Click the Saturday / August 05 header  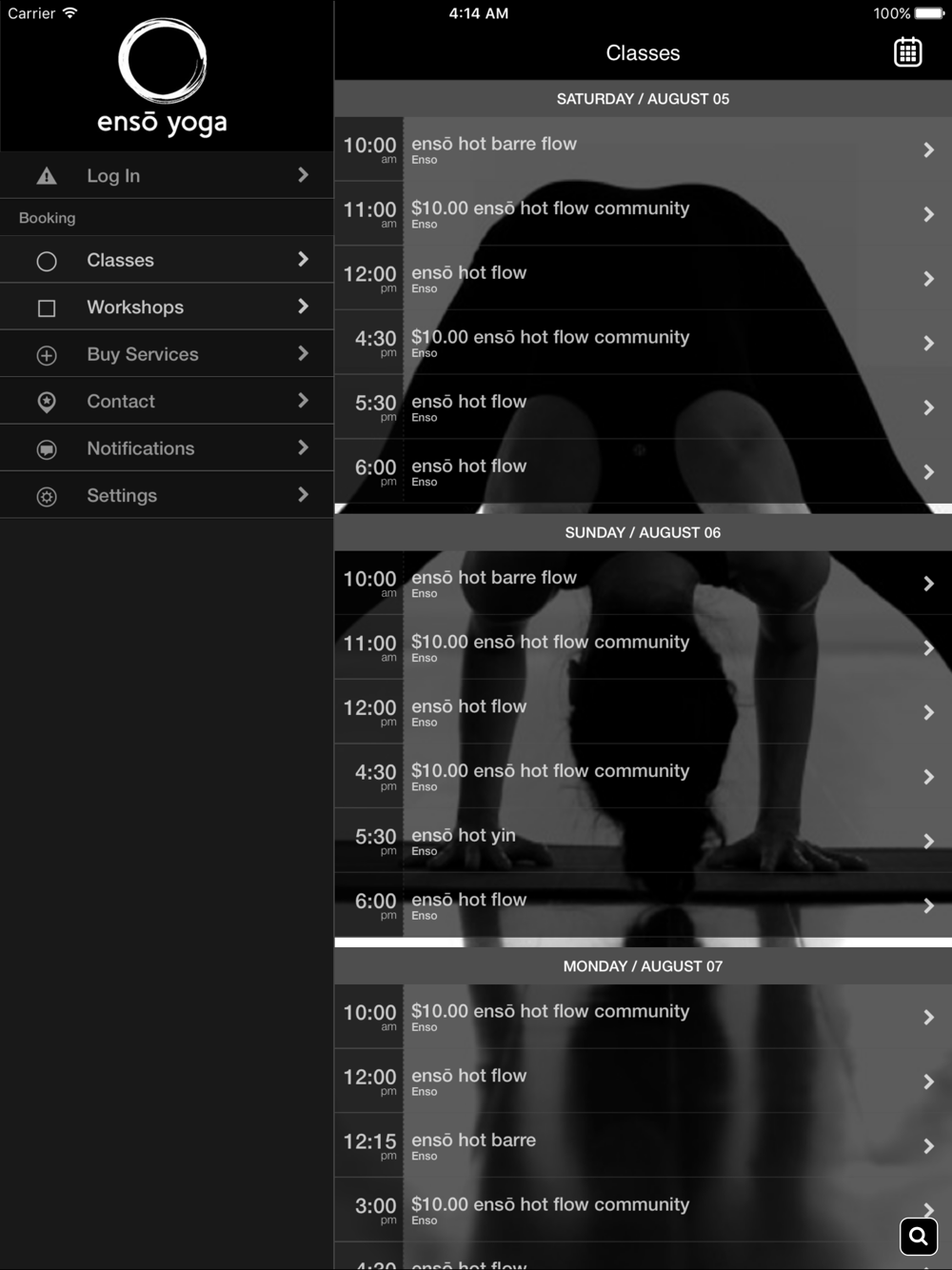643,99
